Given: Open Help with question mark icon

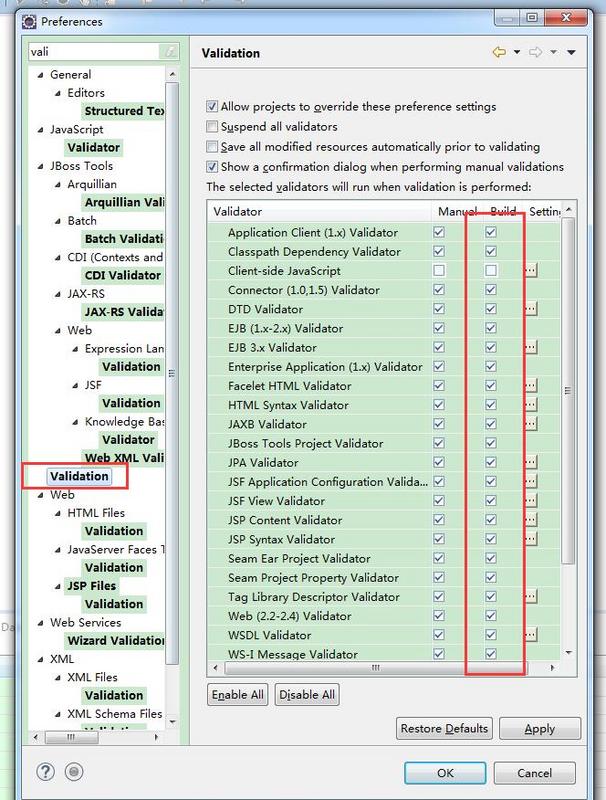Looking at the screenshot, I should tap(45, 771).
